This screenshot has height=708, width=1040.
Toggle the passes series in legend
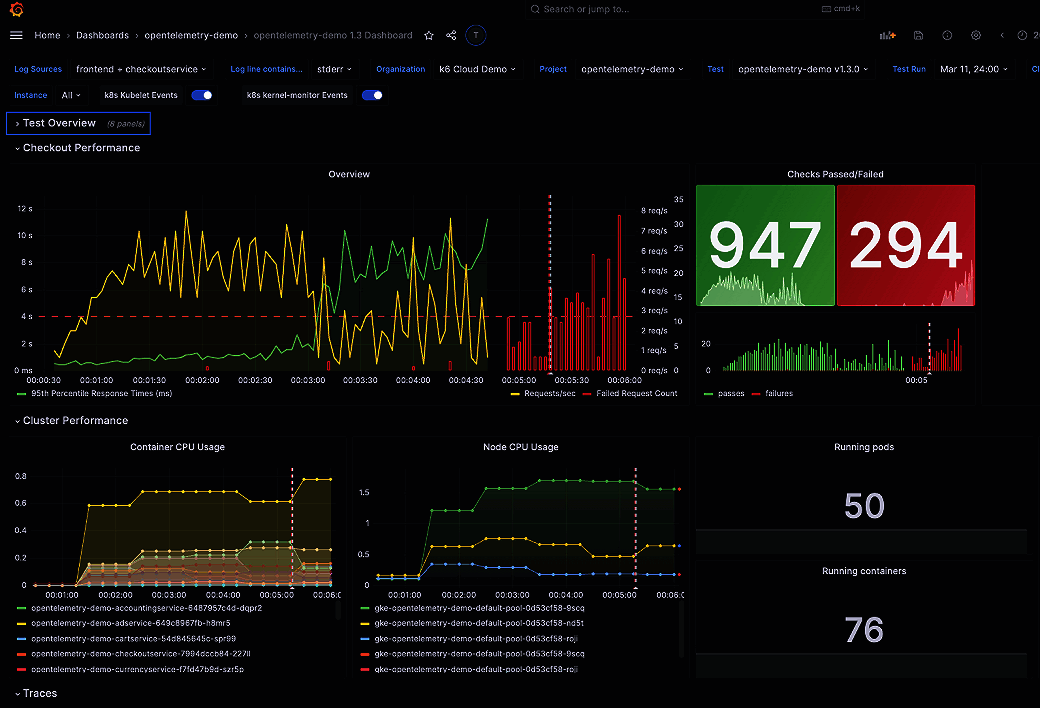pyautogui.click(x=730, y=394)
